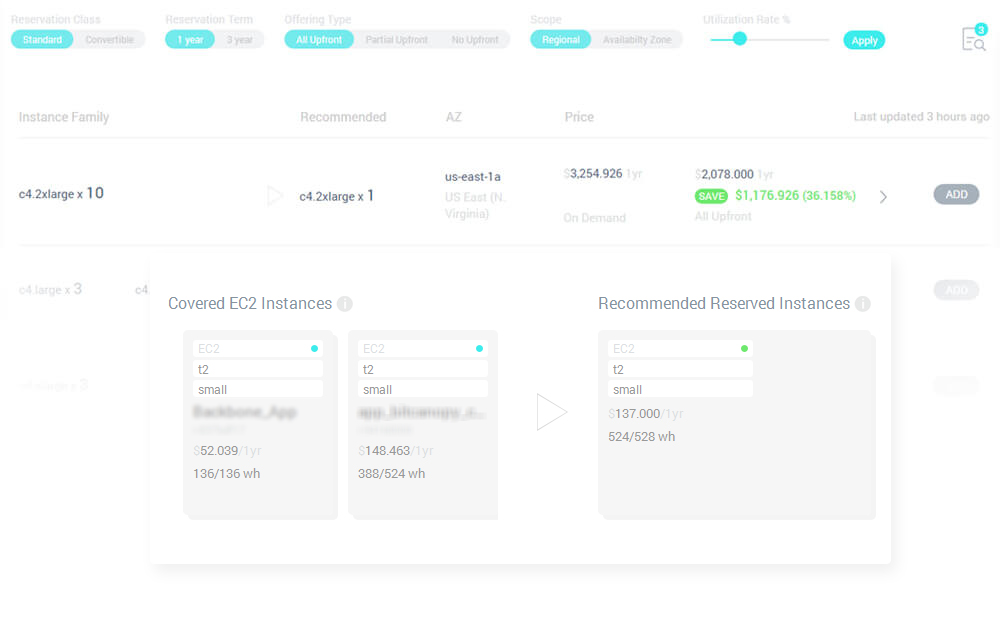Click info icon beside Covered EC2 Instances
This screenshot has height=631, width=1000.
pyautogui.click(x=345, y=304)
